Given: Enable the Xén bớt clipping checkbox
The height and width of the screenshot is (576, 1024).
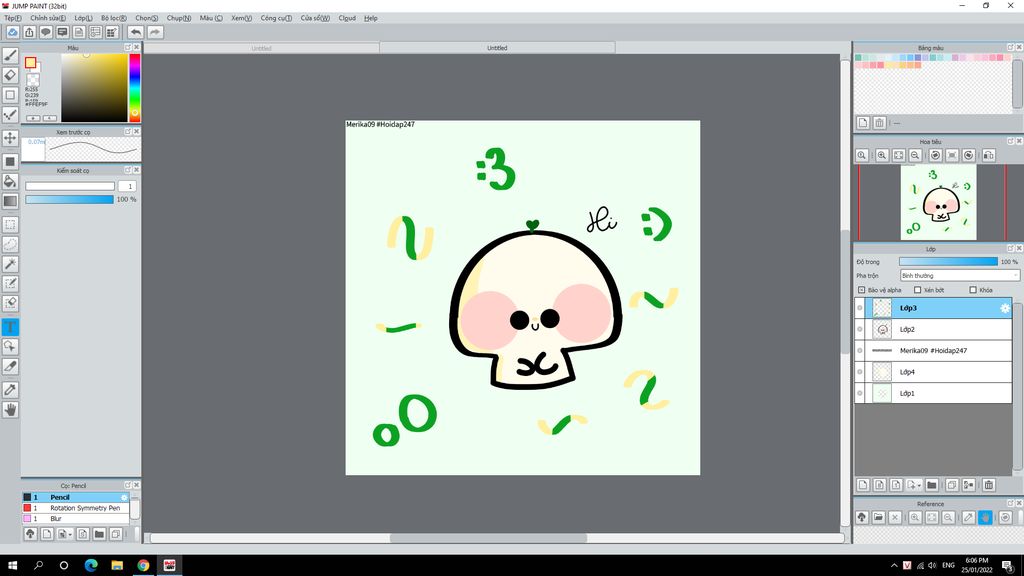Looking at the screenshot, I should pyautogui.click(x=918, y=290).
